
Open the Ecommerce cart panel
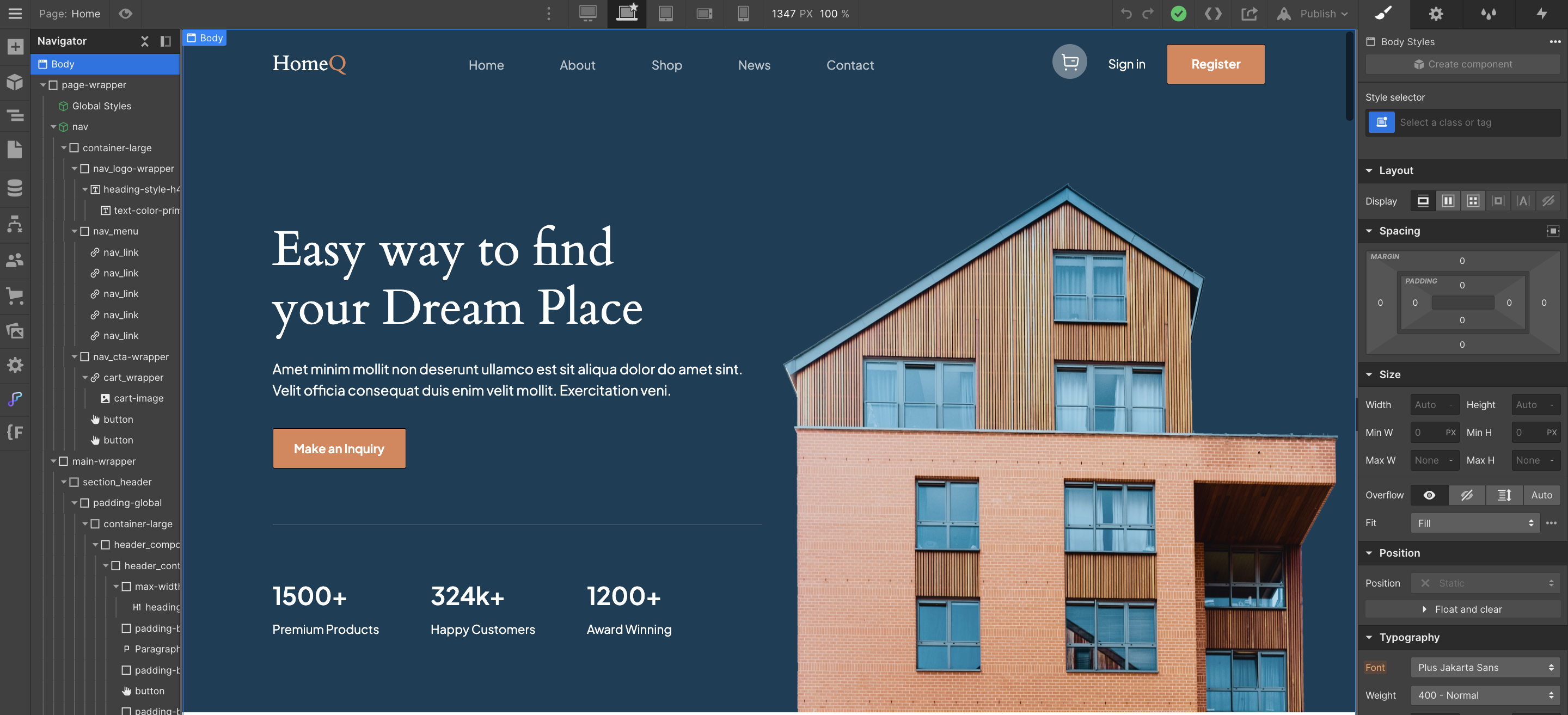15,297
